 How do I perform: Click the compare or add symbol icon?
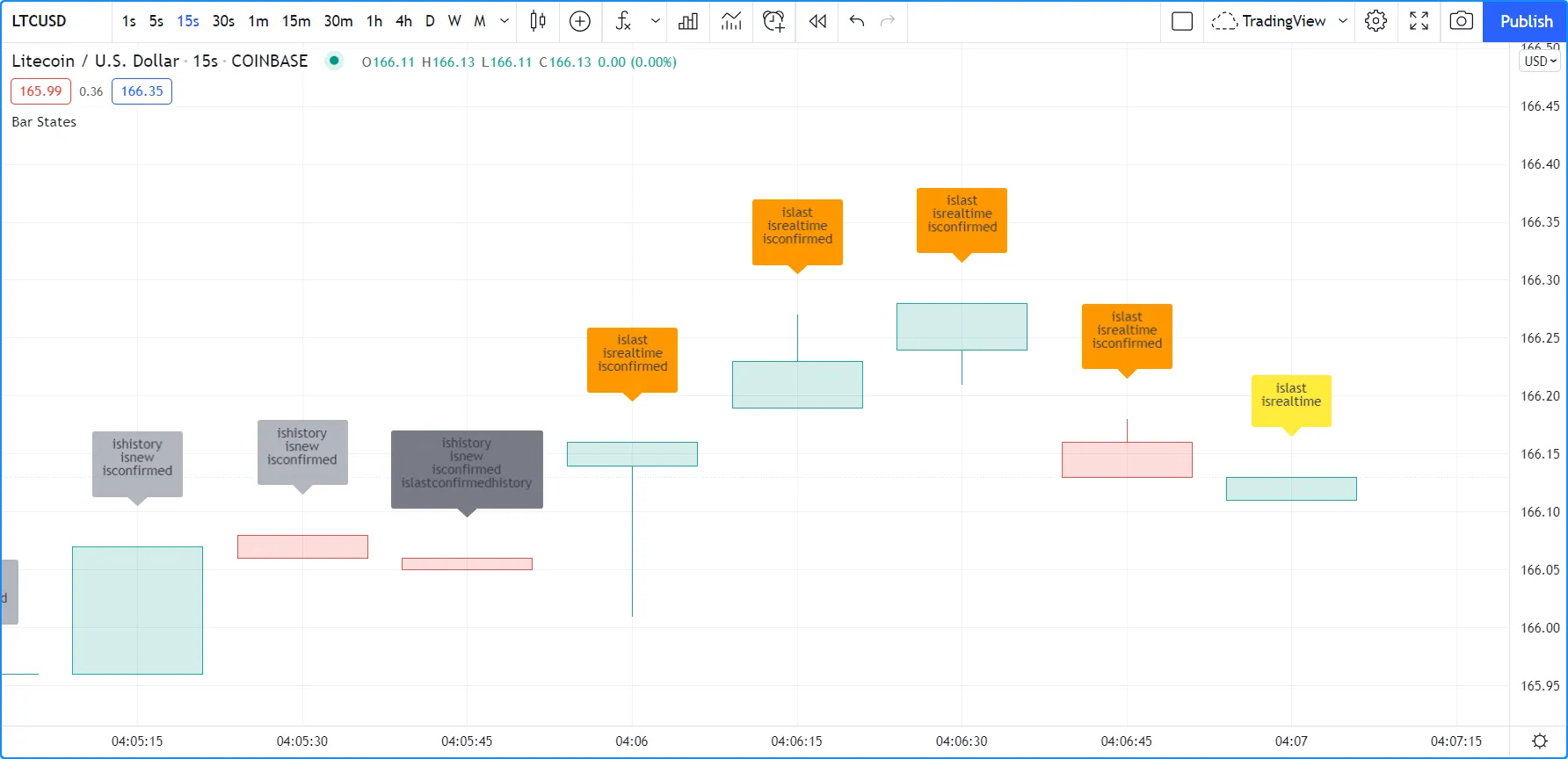[580, 21]
